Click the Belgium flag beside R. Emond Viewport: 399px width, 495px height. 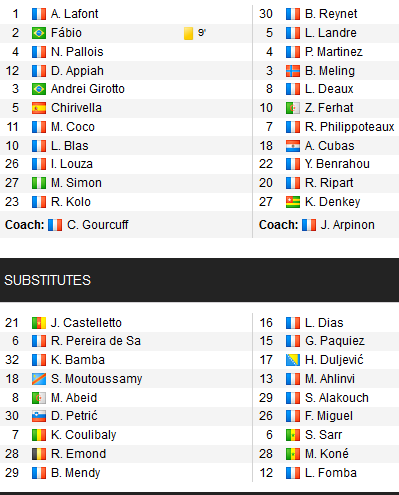click(x=39, y=454)
